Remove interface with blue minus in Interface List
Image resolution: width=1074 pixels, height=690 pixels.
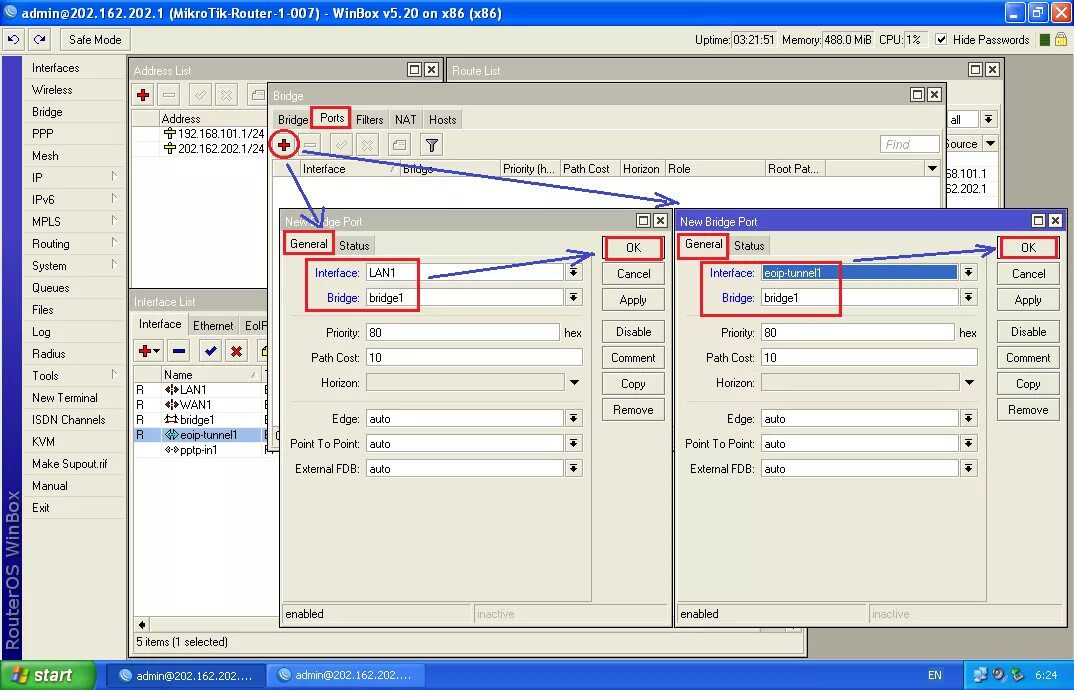tap(179, 351)
